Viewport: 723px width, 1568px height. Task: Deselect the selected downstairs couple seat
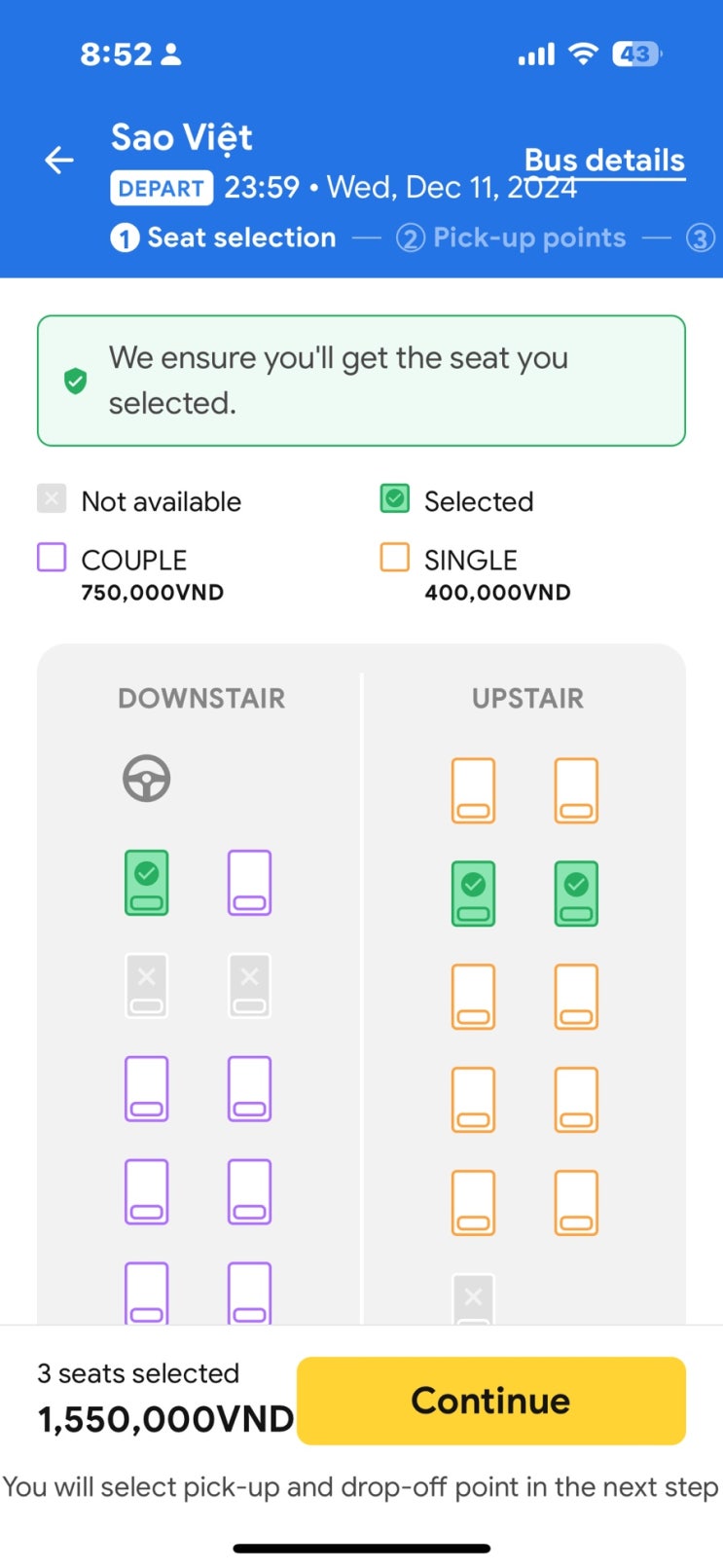tap(147, 883)
